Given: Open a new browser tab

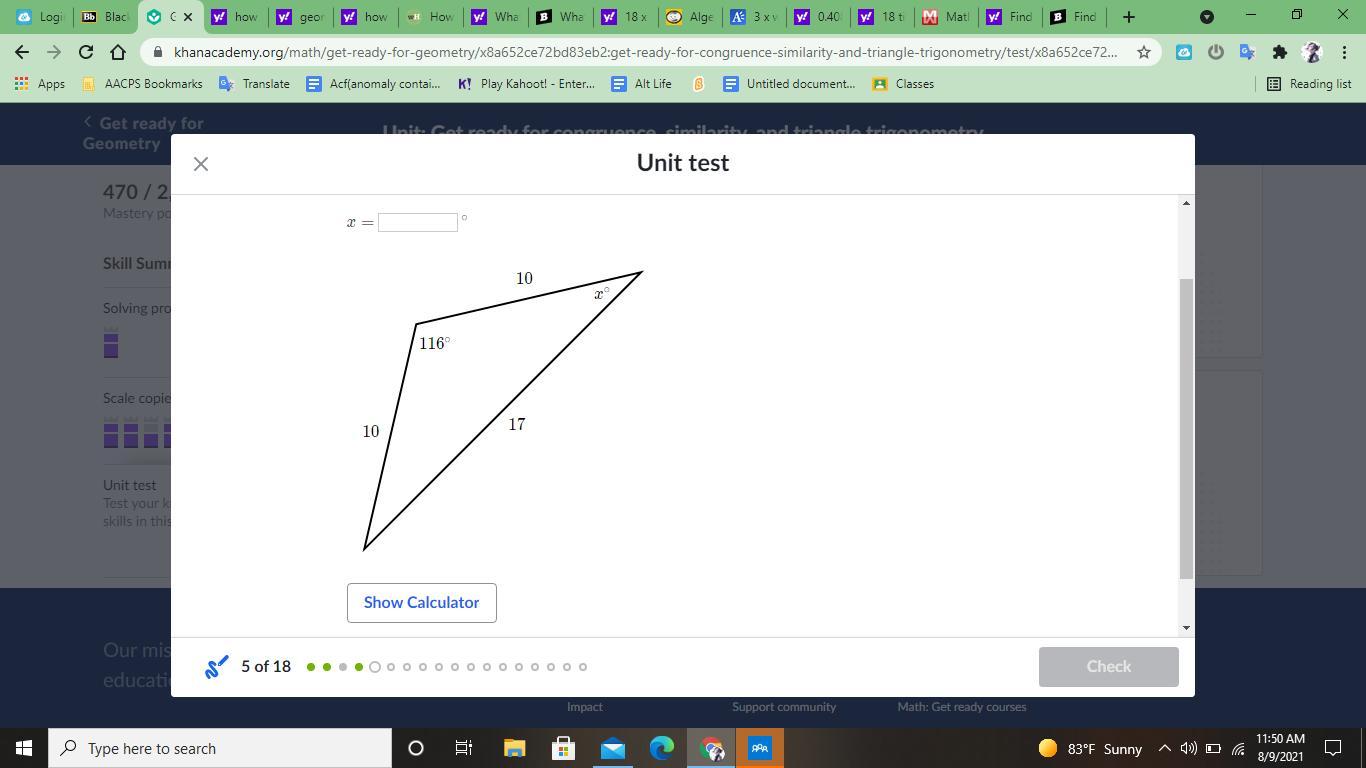Looking at the screenshot, I should tap(1129, 17).
